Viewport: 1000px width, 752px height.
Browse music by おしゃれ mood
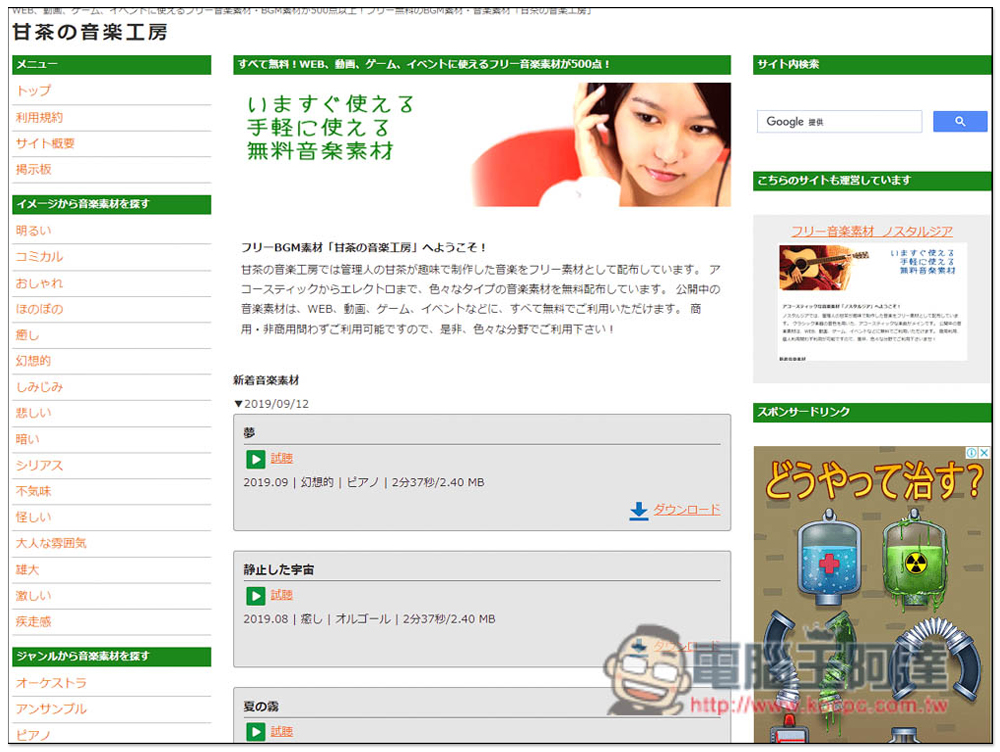(39, 283)
